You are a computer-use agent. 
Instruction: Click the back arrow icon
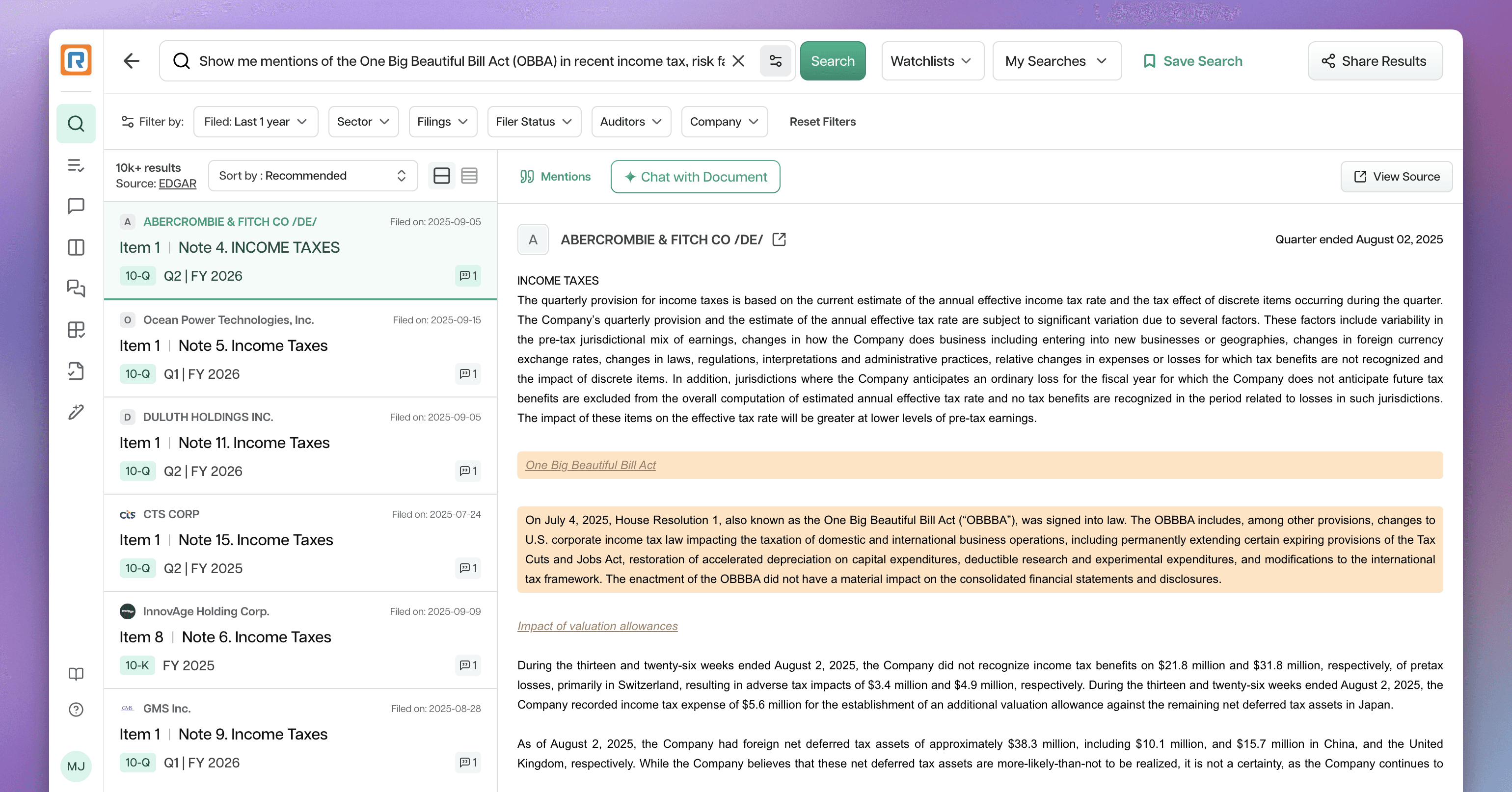point(132,60)
